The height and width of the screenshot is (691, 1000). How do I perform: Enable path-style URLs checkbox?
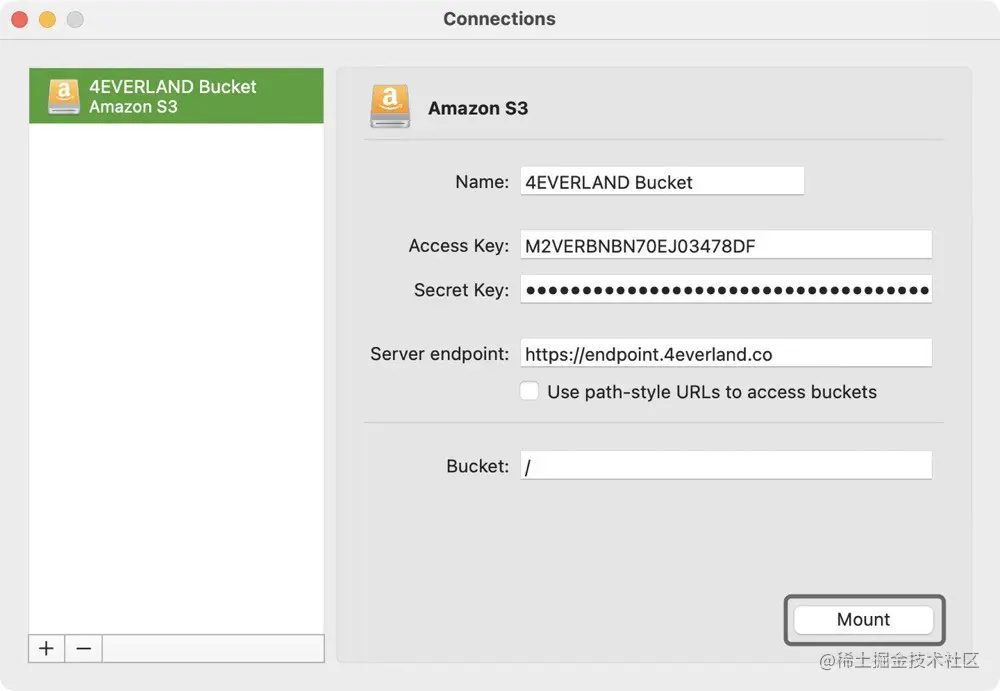click(529, 390)
